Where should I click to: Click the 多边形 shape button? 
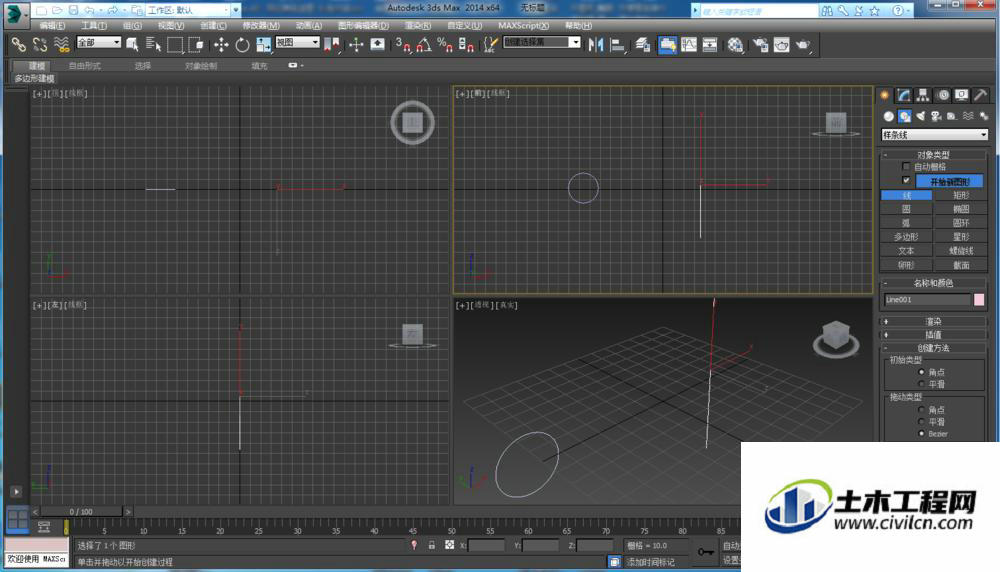906,237
